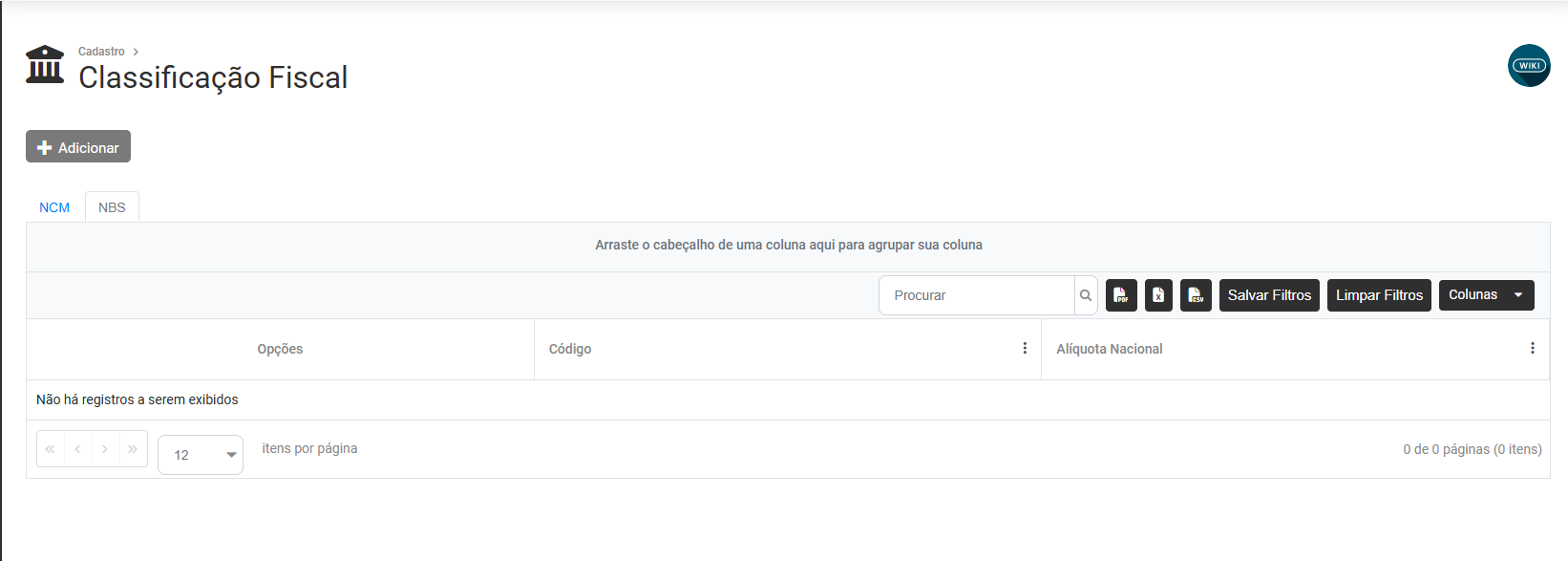1568x561 pixels.
Task: Export the table to Excel
Action: (x=1158, y=295)
